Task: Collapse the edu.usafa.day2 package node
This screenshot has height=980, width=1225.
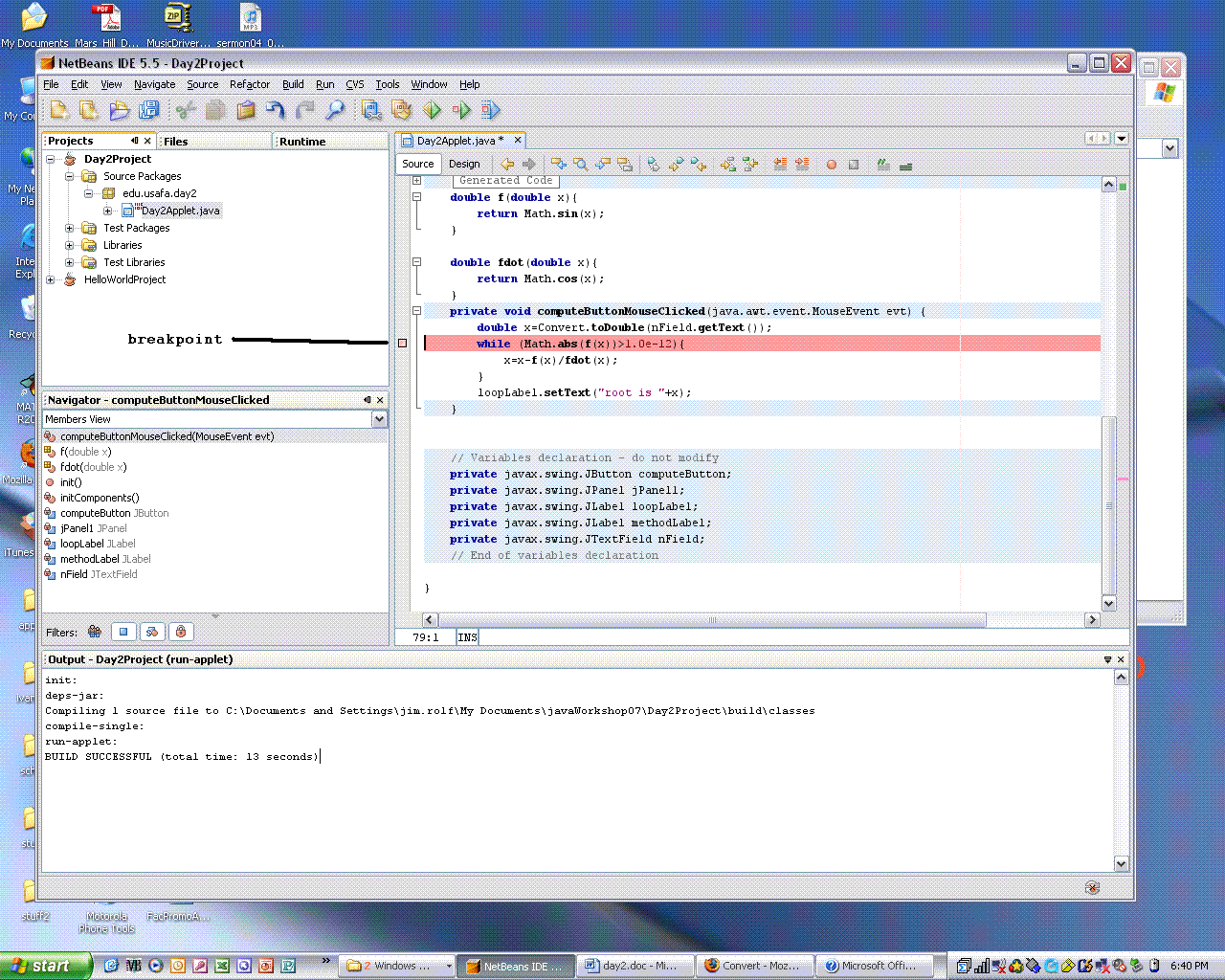Action: (x=89, y=193)
